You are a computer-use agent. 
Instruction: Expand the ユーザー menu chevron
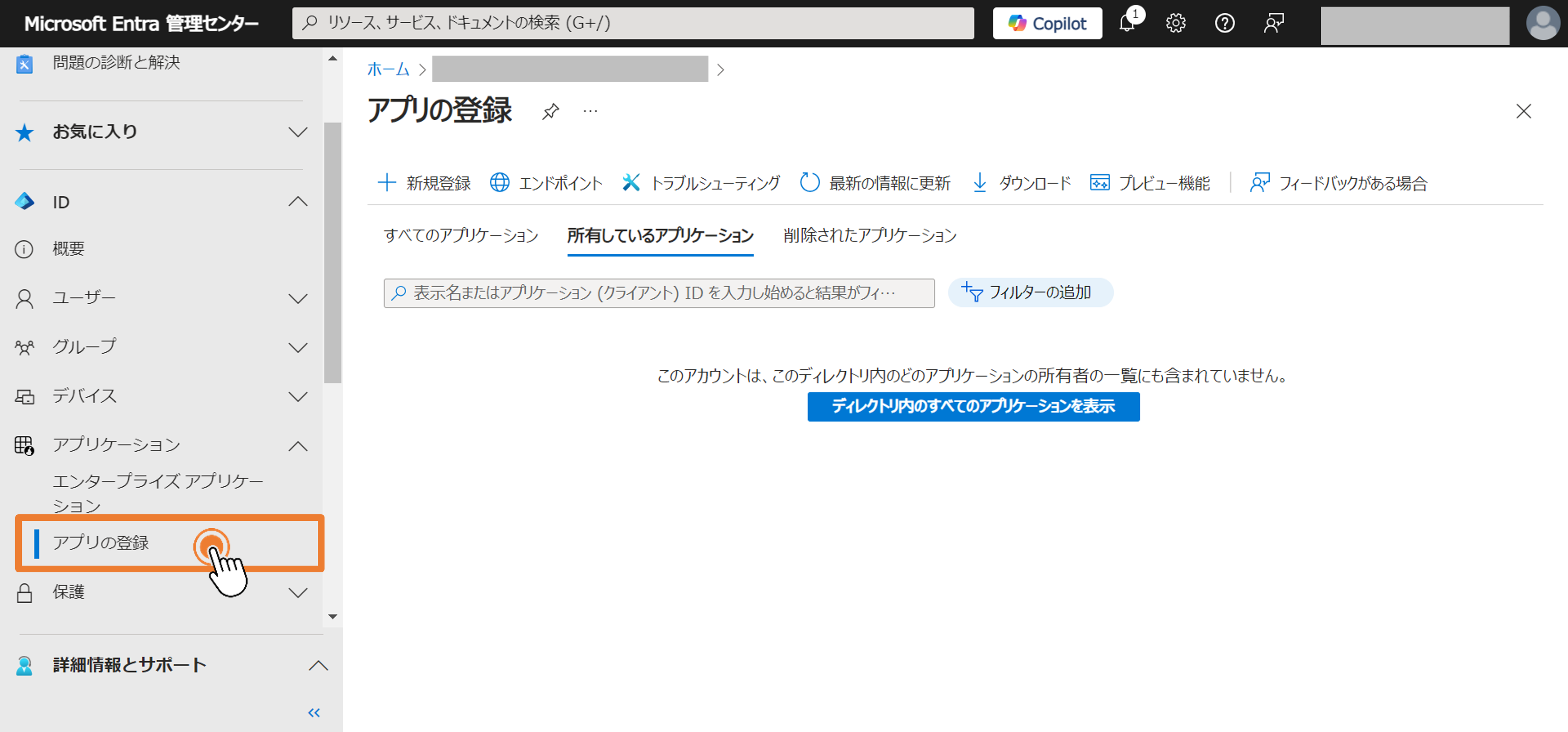point(297,299)
